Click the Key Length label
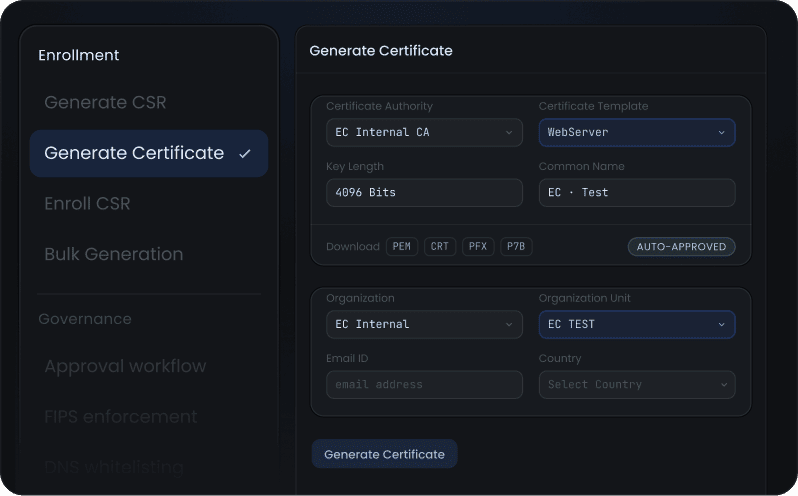Viewport: 798px width, 496px height. [355, 166]
